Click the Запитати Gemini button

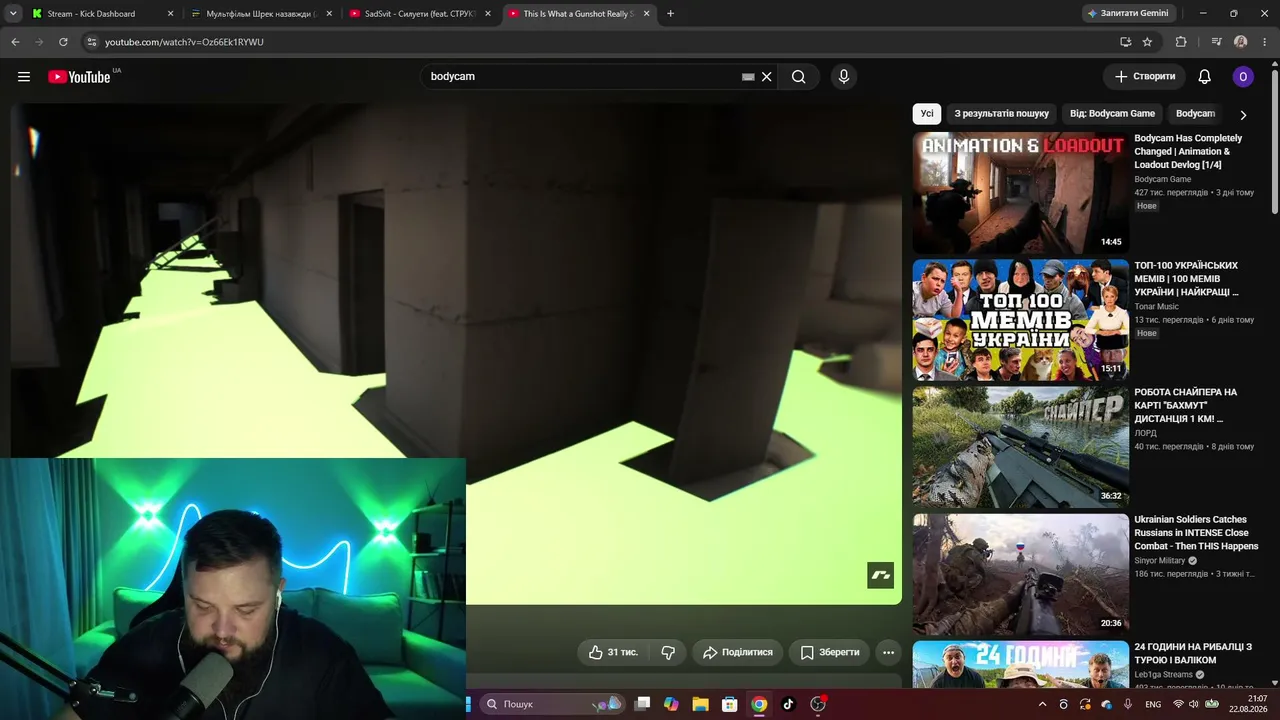click(1127, 14)
